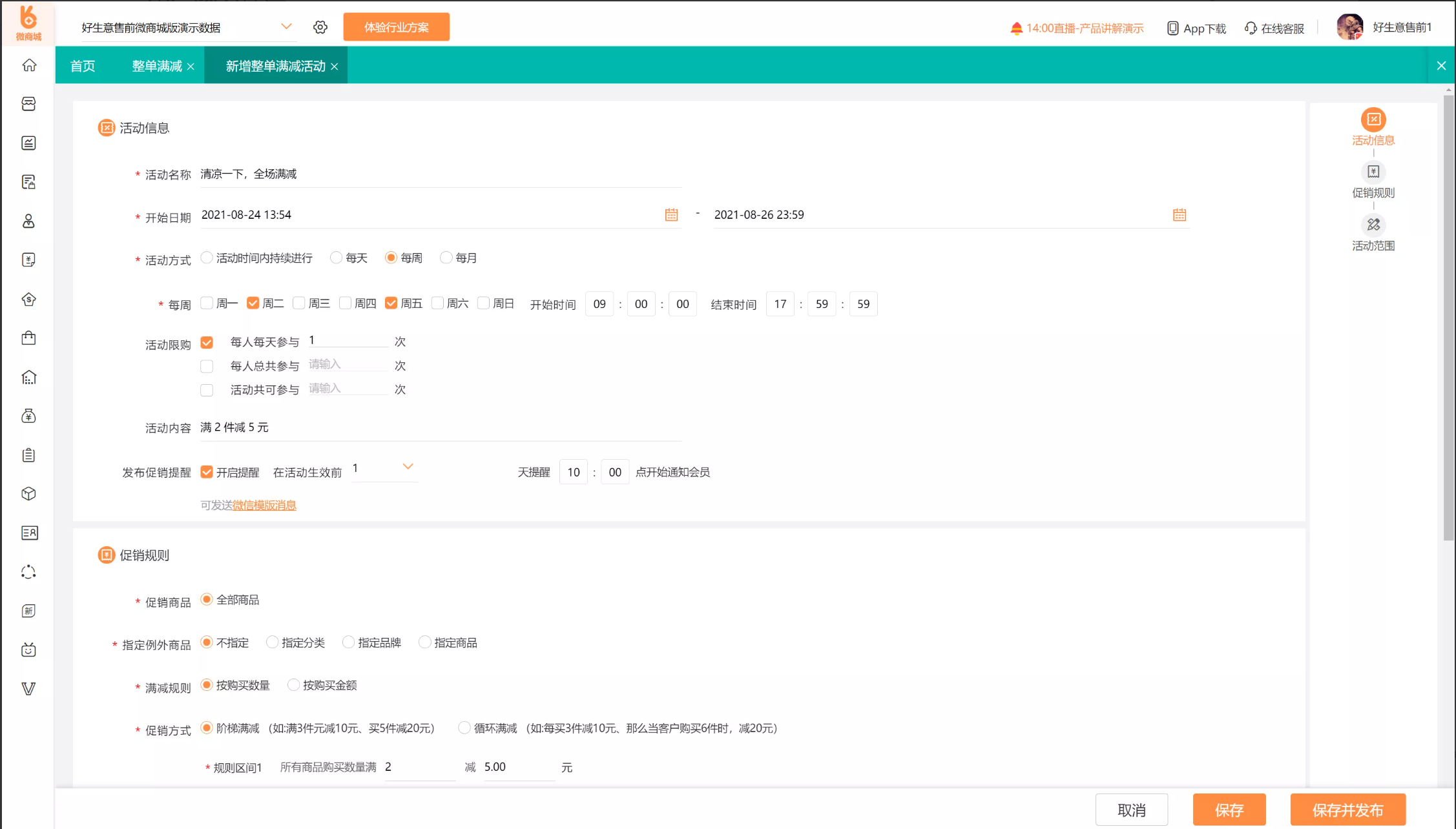Expand days-before-activity reminder dropdown
1456x829 pixels.
coord(408,467)
